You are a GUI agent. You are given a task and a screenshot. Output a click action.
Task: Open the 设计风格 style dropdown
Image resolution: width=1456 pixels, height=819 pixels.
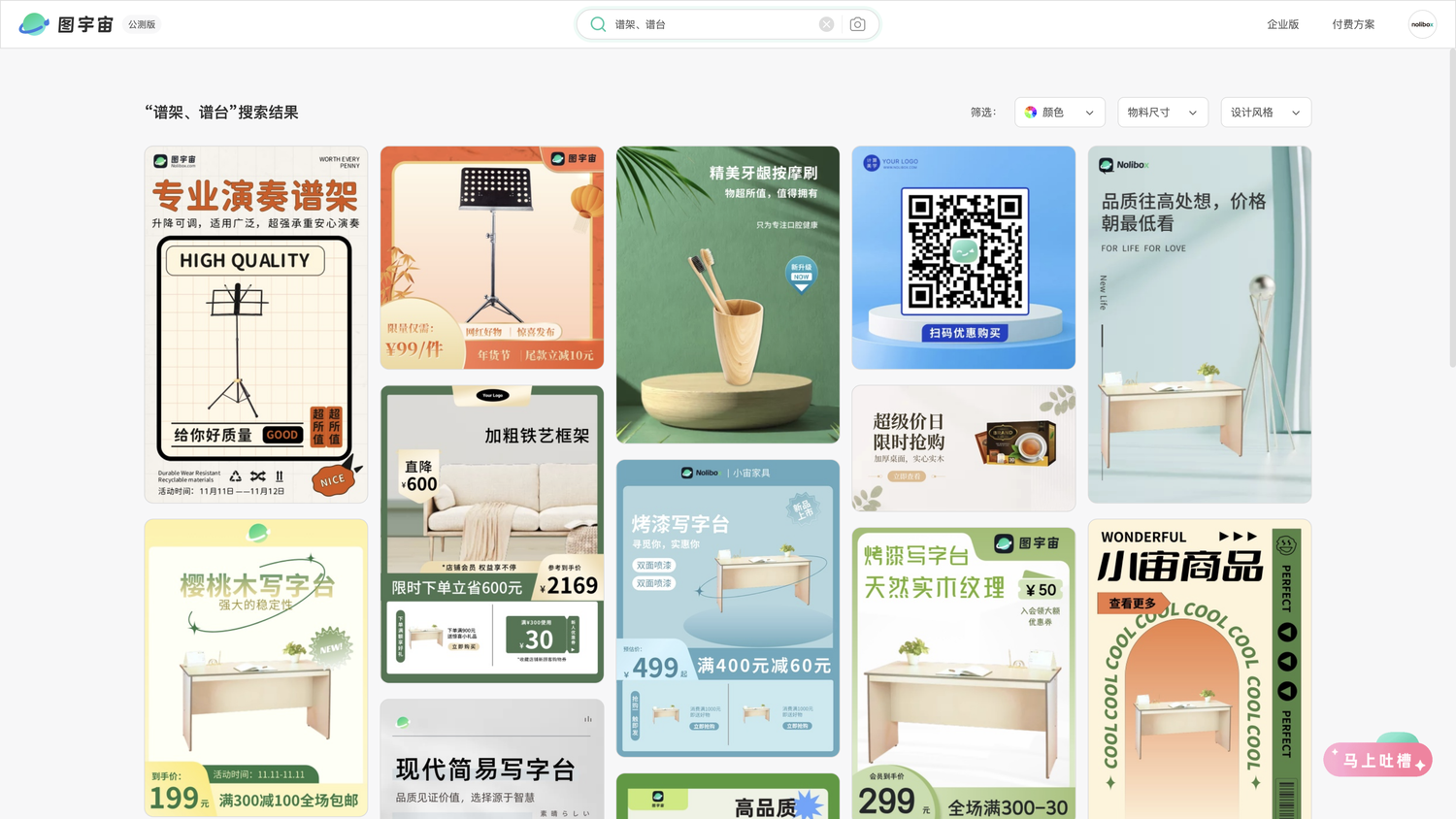click(x=1266, y=113)
